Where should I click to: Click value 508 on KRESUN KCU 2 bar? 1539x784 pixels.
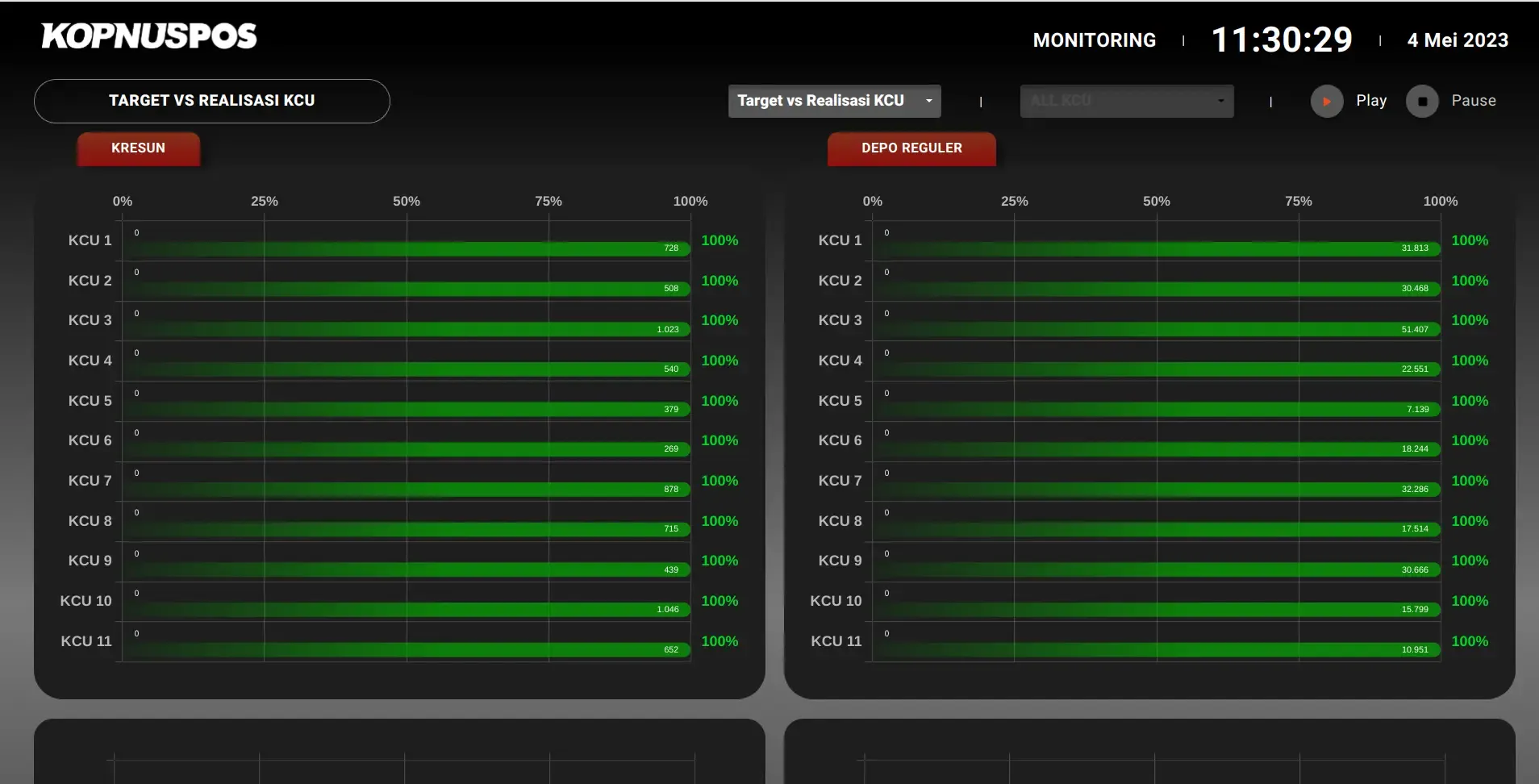[x=671, y=289]
